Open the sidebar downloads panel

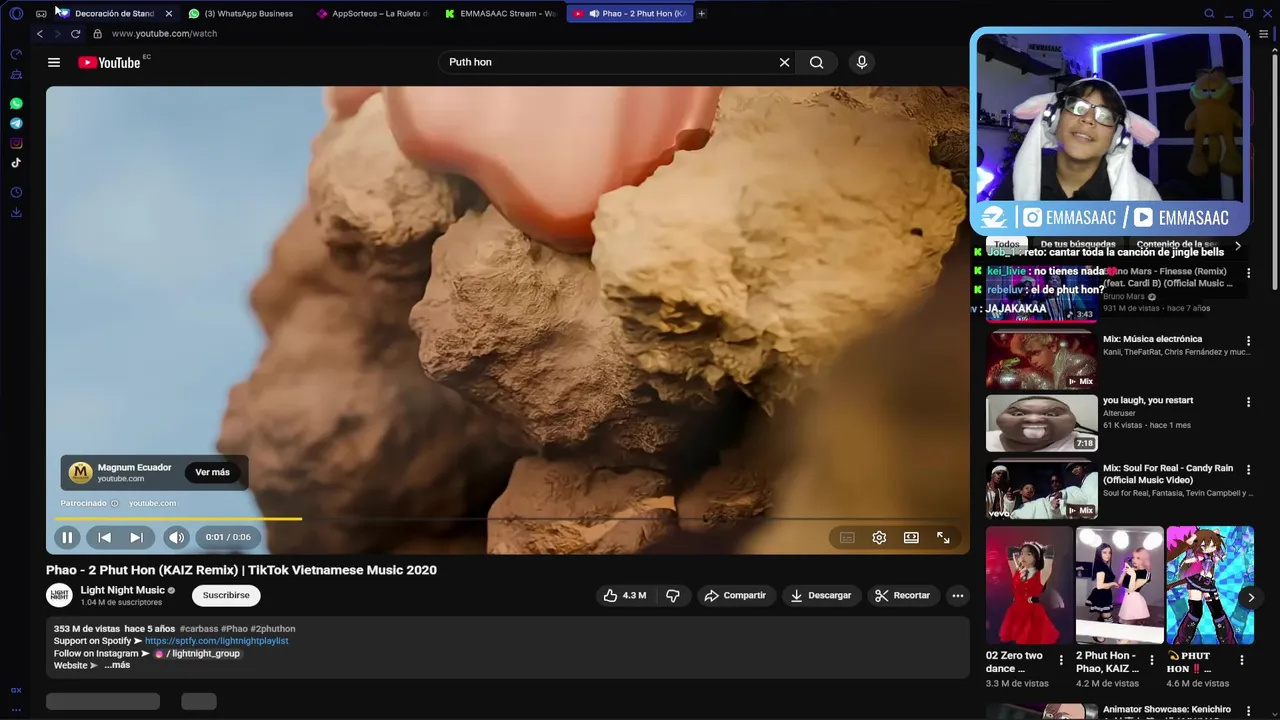pos(16,212)
